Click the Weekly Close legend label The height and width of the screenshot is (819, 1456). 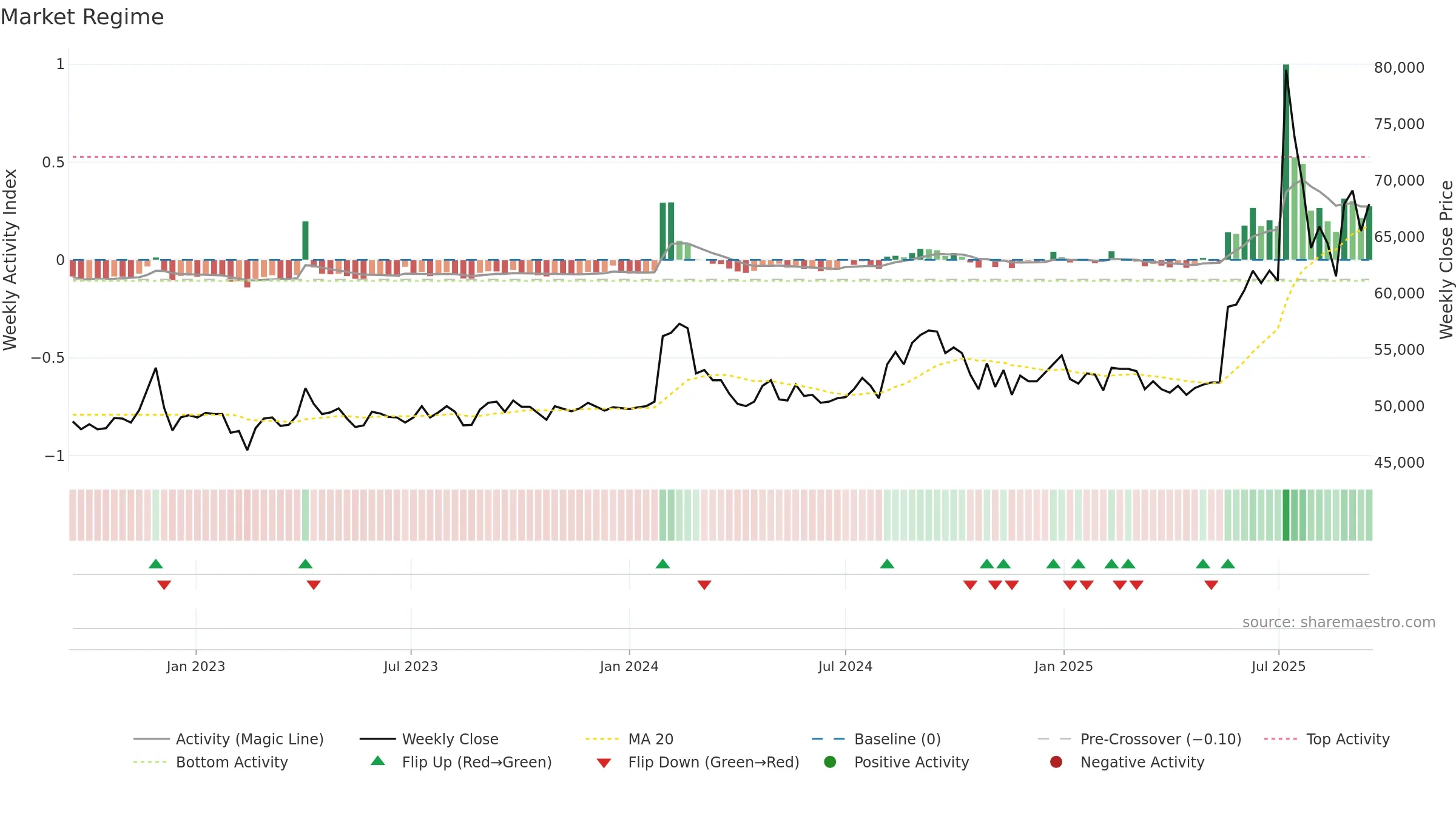[450, 739]
